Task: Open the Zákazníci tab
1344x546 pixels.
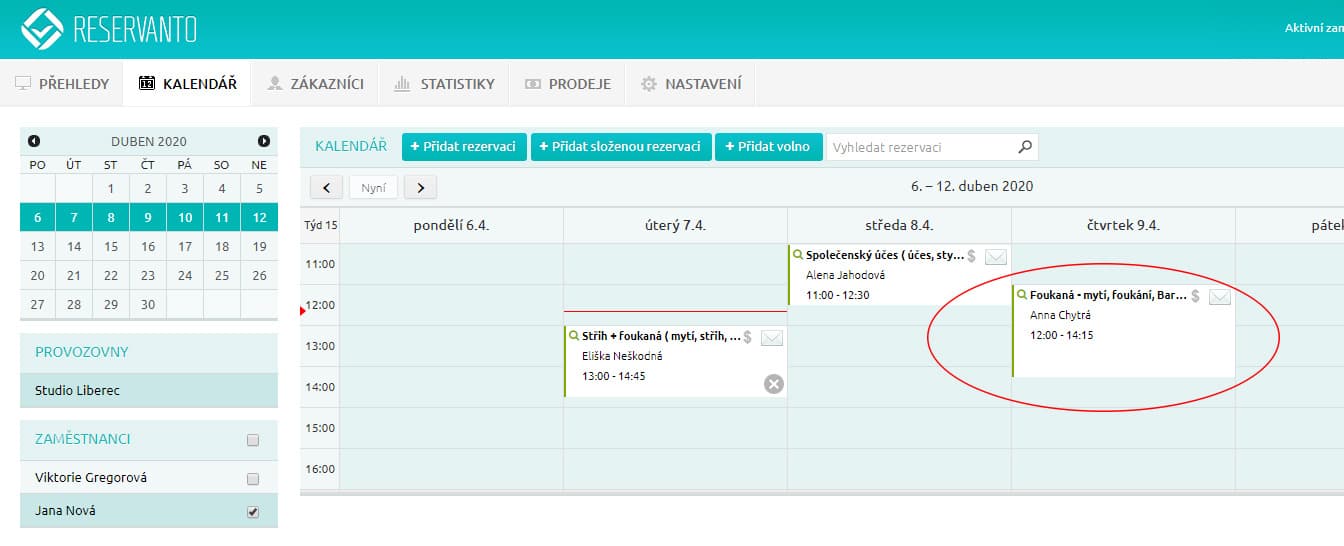Action: pos(314,84)
